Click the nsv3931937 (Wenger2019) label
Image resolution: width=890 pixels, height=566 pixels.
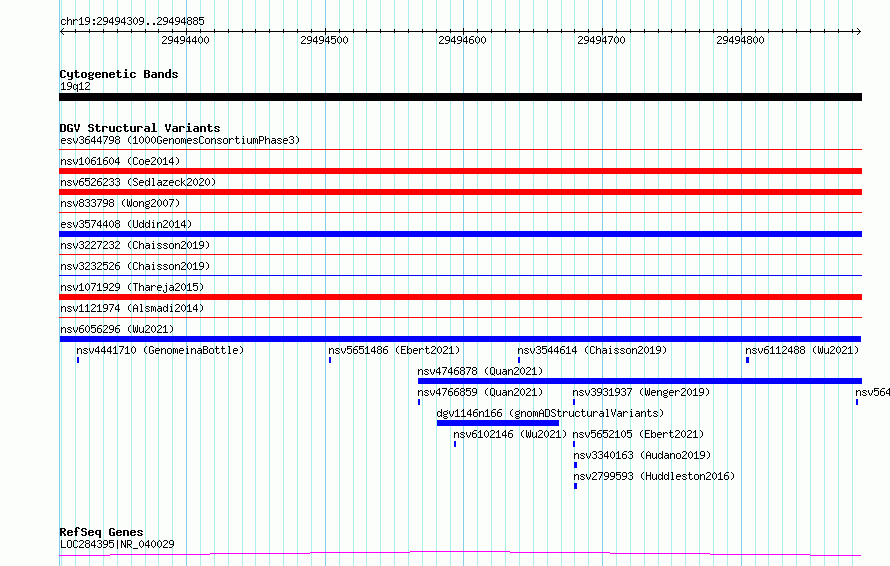(641, 392)
